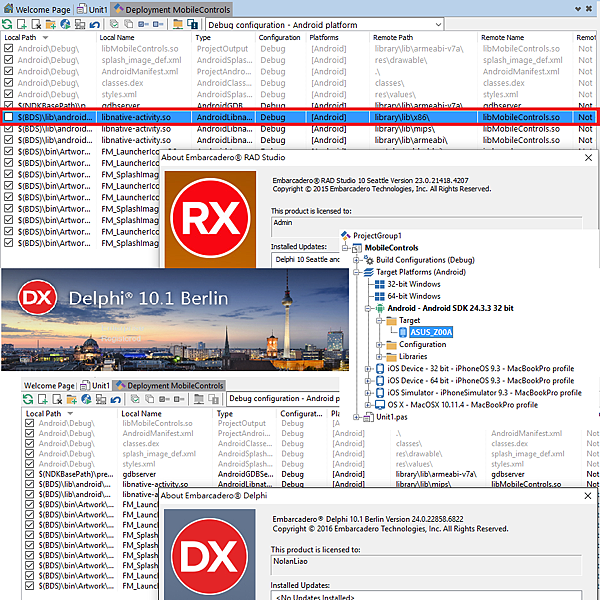Image resolution: width=600 pixels, height=600 pixels.
Task: Sort by upper Remote Path column header
Action: (424, 38)
